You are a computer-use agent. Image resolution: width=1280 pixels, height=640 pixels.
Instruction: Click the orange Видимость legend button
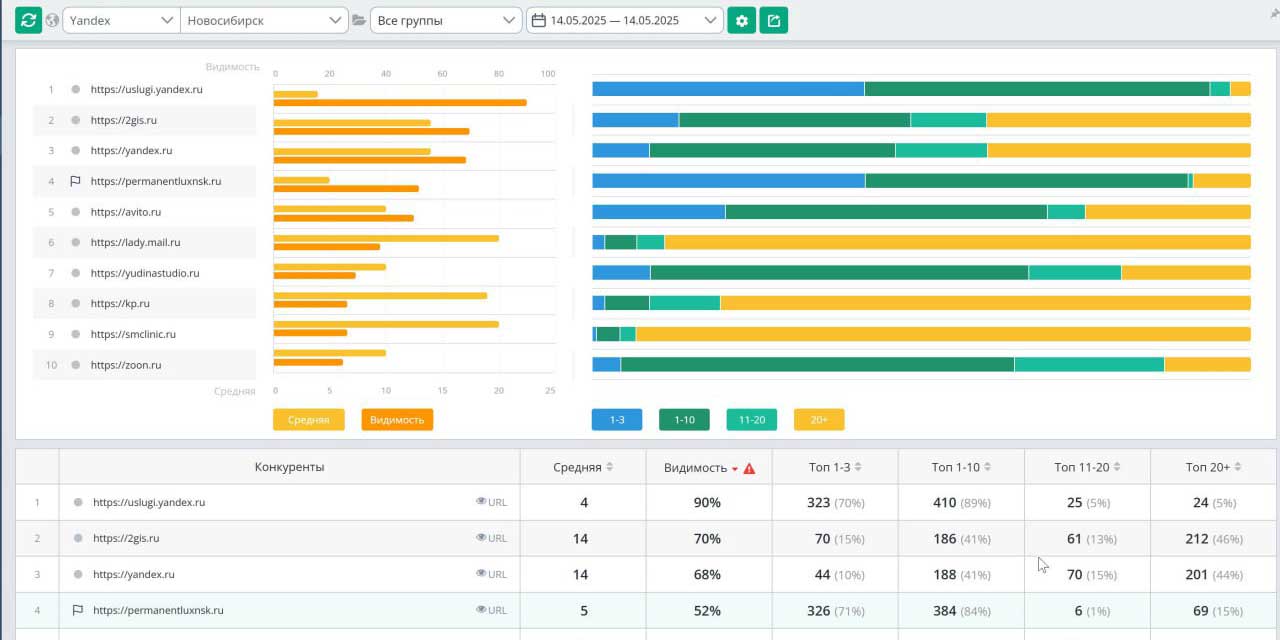pos(397,420)
